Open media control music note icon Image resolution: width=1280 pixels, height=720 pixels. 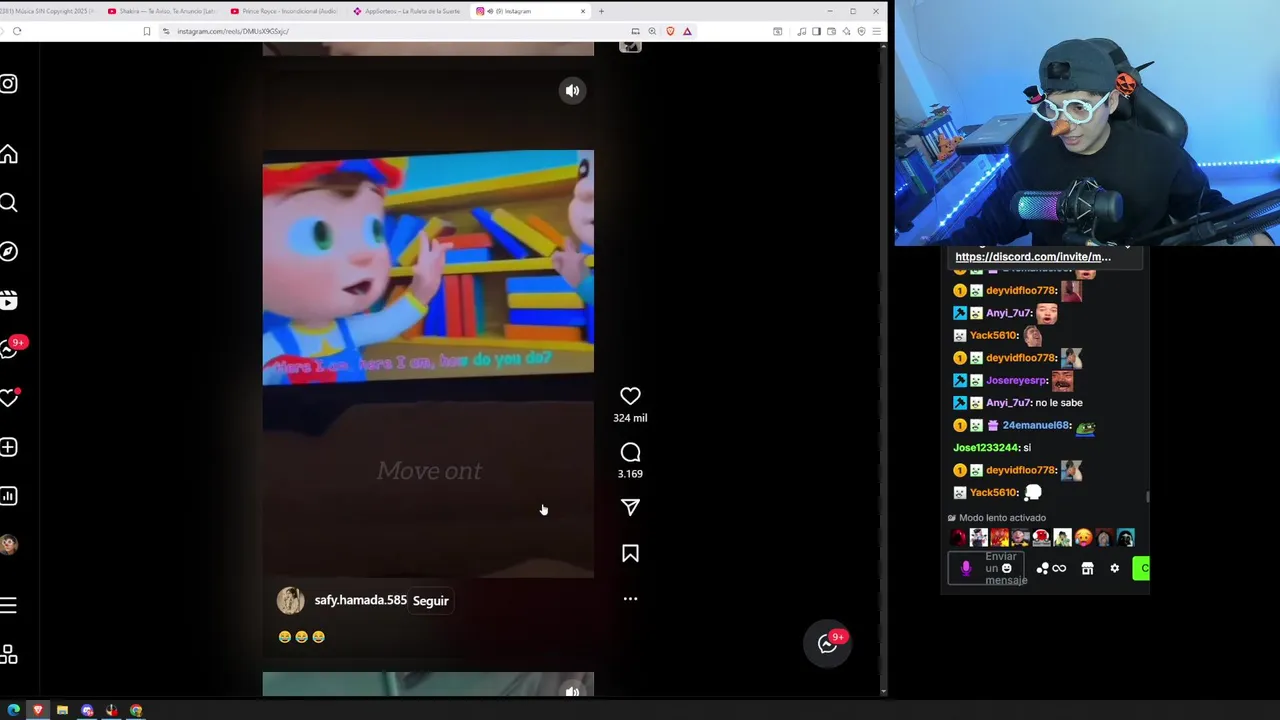click(801, 31)
